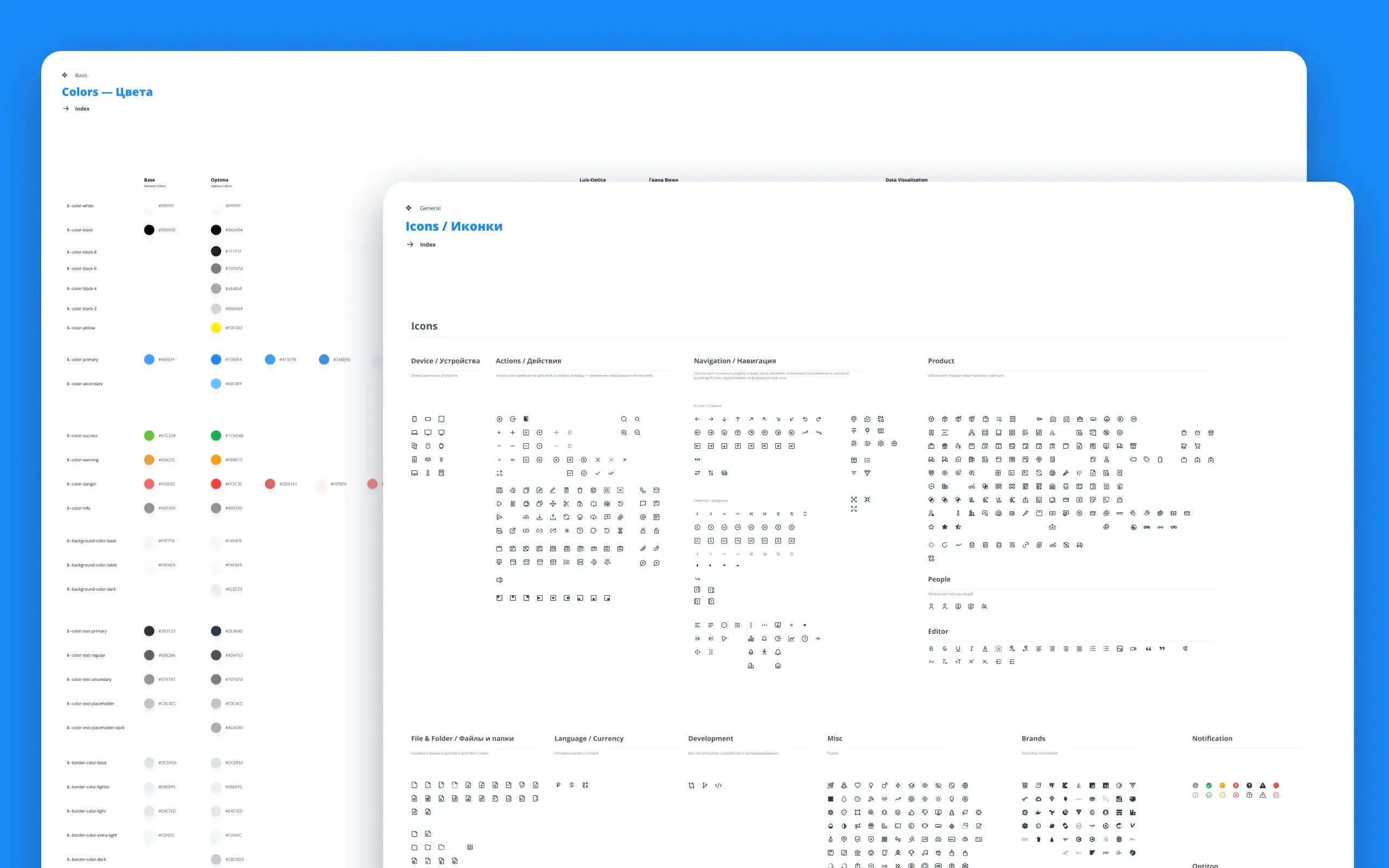Select the squared chevron-down icon
The image size is (1389, 868).
(x=724, y=541)
